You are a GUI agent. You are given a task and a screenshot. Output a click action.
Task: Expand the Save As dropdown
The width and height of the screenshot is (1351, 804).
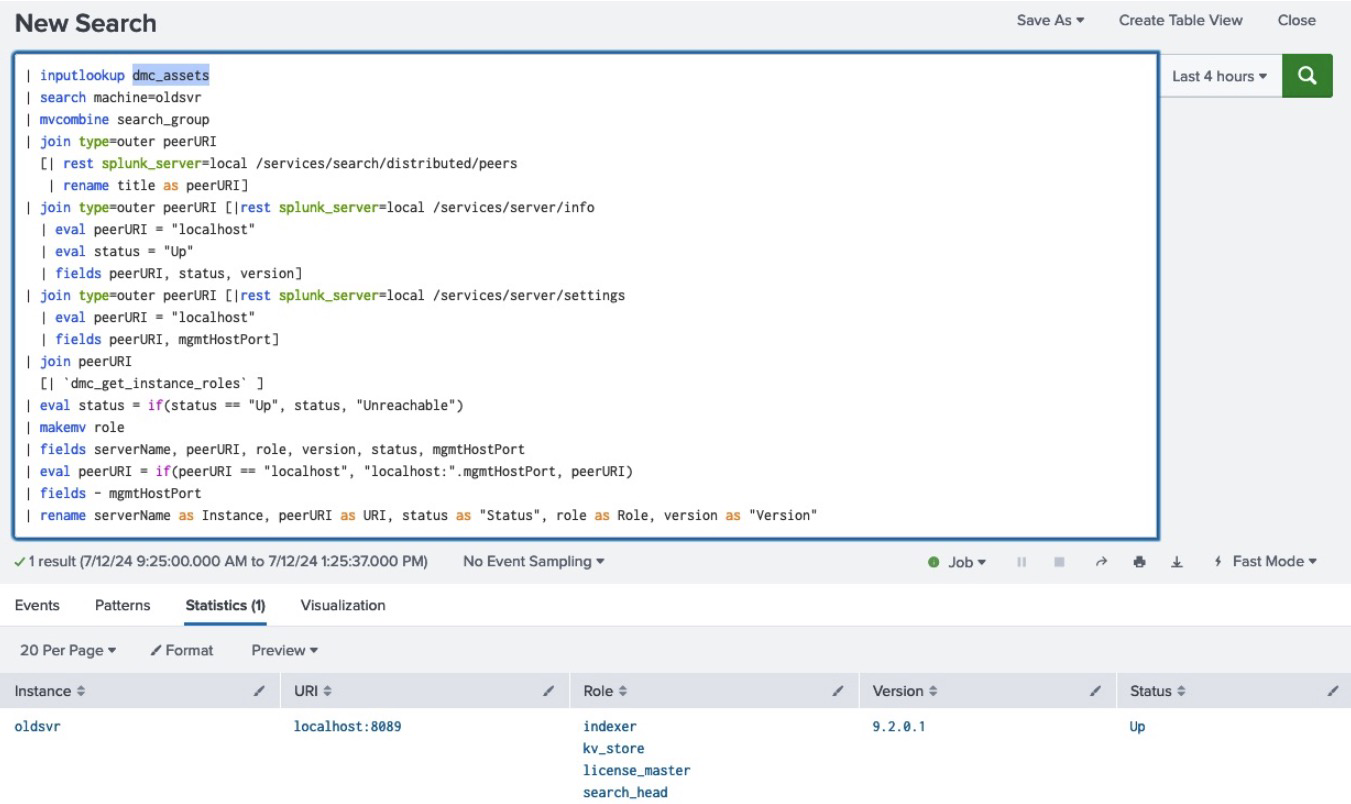(1050, 21)
